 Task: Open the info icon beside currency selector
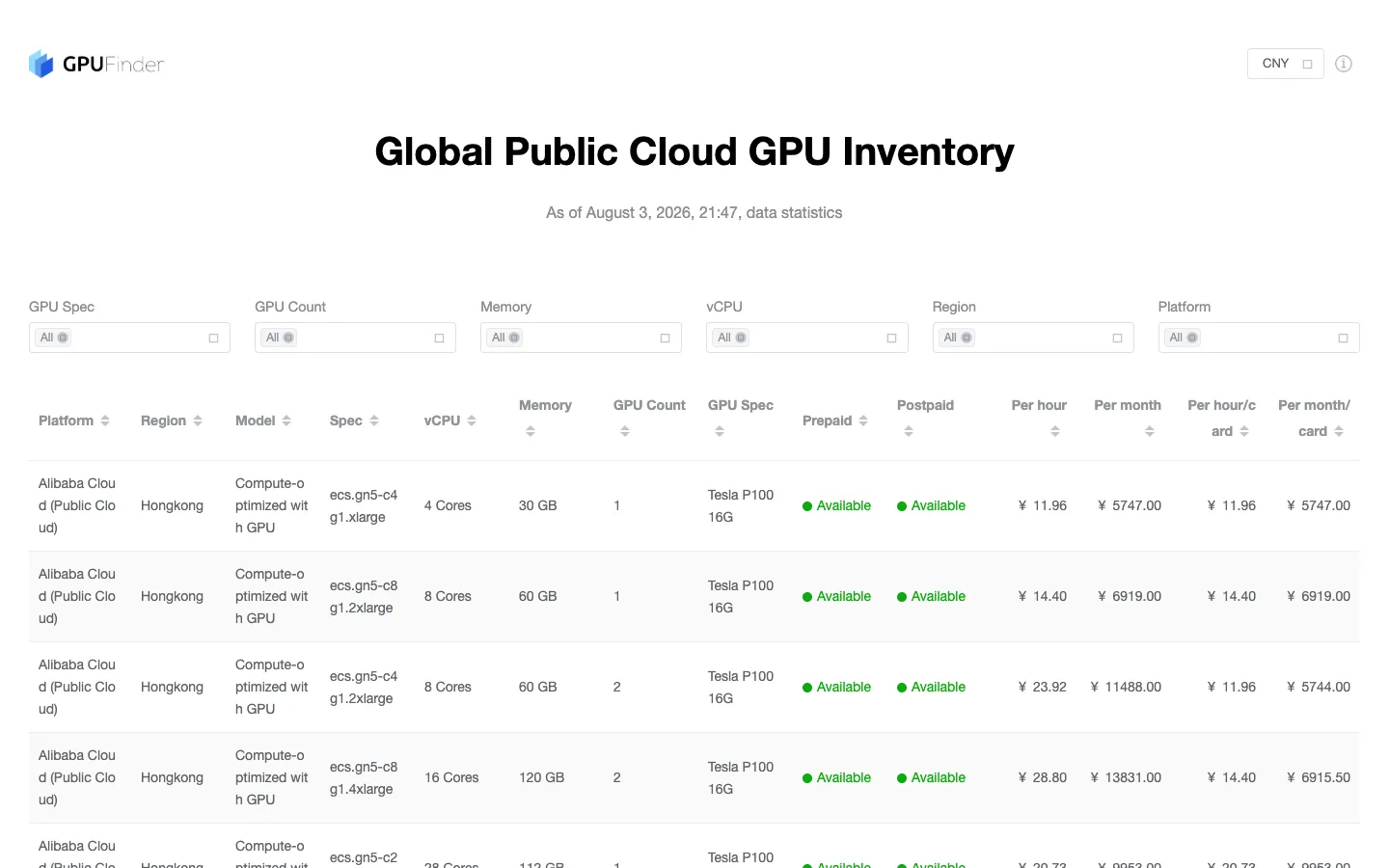(1344, 64)
